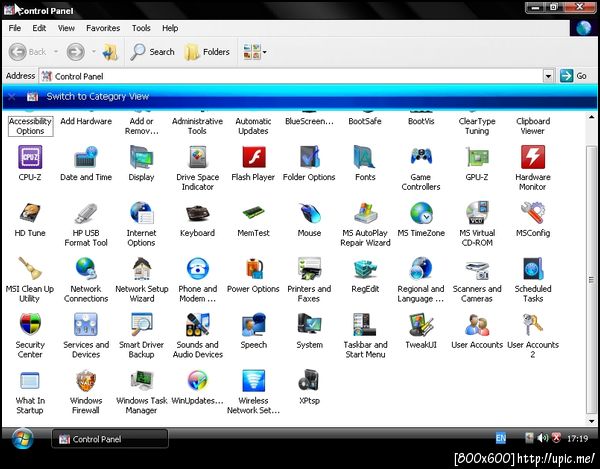This screenshot has height=469, width=600.
Task: Click Switch to Category View
Action: 97,96
